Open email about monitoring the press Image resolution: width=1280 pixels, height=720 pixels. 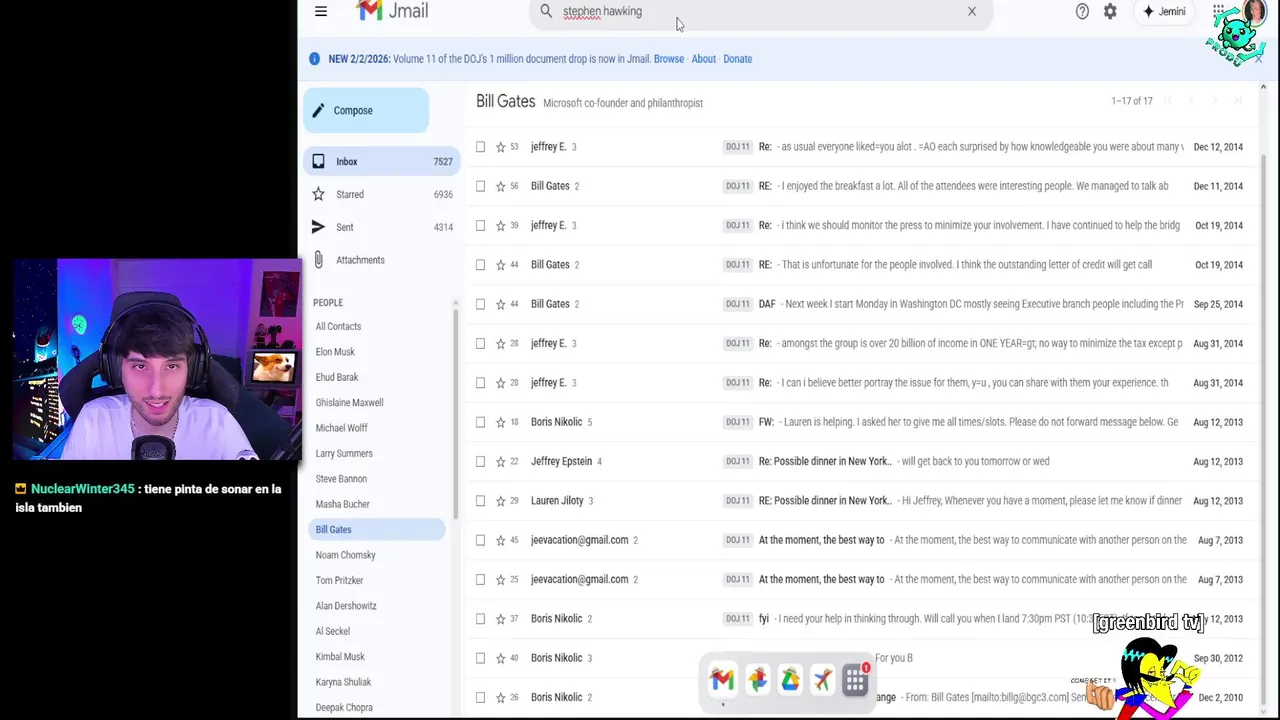[860, 225]
